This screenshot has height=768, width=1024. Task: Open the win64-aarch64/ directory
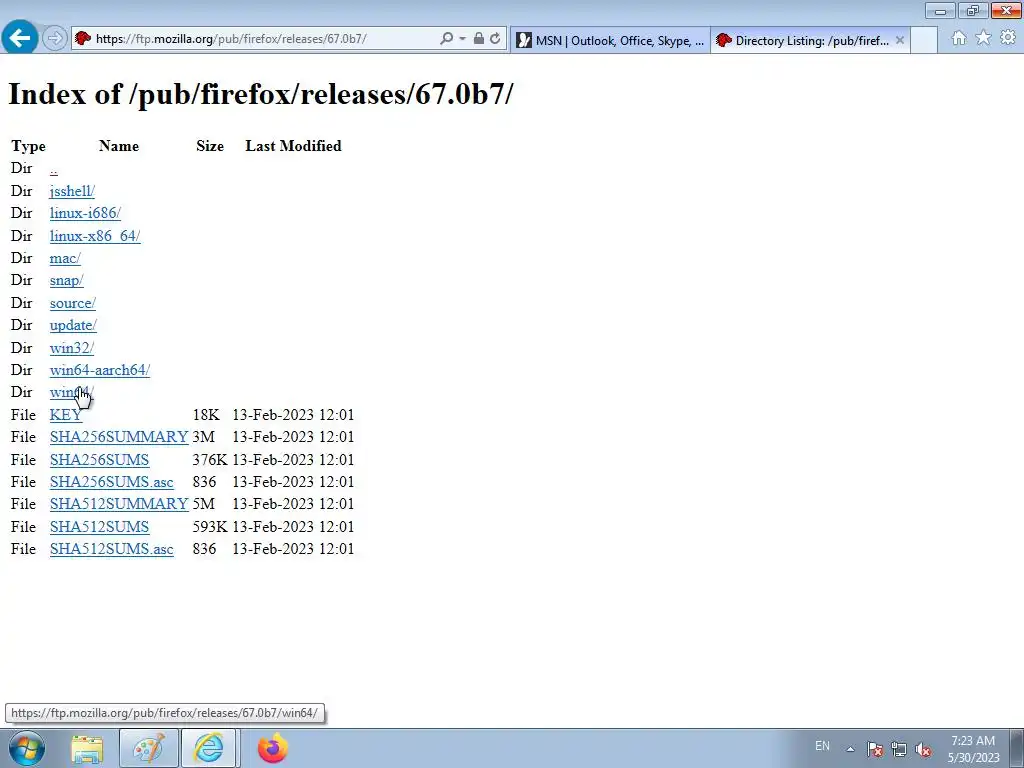(100, 370)
